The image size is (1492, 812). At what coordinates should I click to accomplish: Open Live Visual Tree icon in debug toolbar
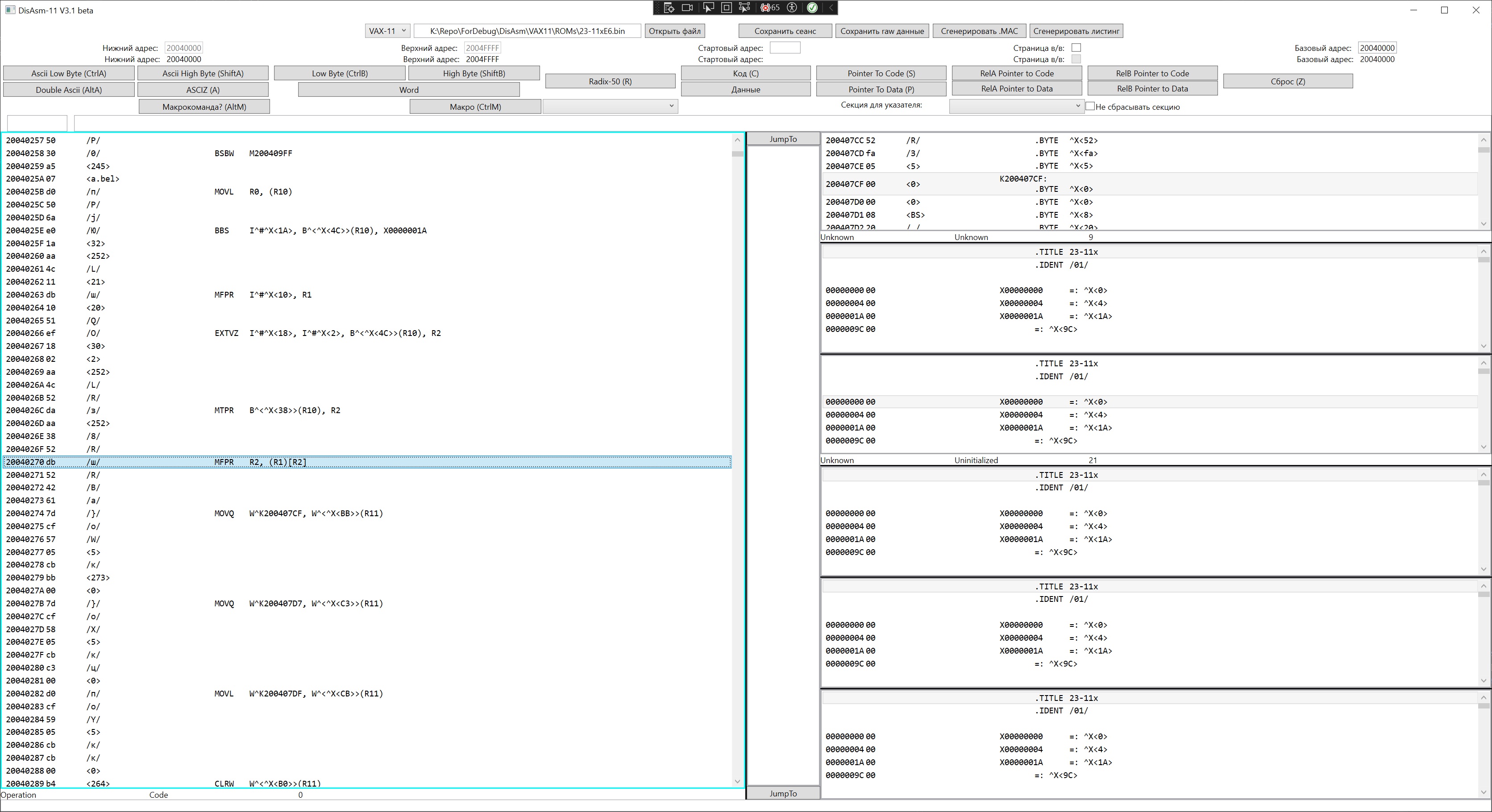pos(669,8)
